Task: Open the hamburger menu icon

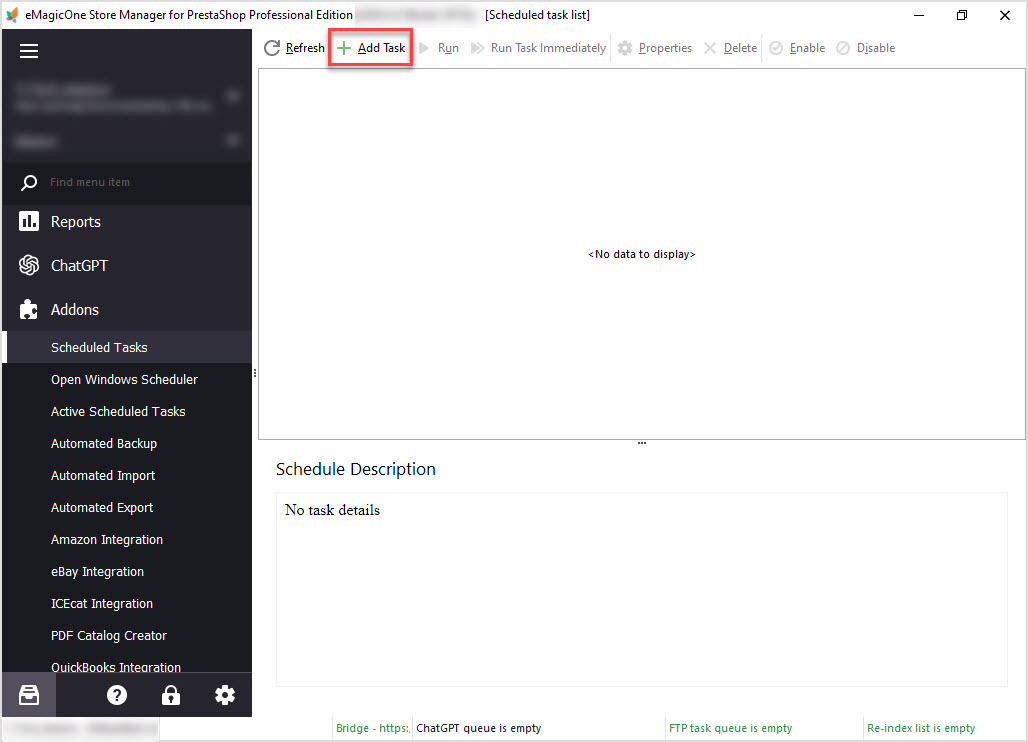Action: click(x=29, y=51)
